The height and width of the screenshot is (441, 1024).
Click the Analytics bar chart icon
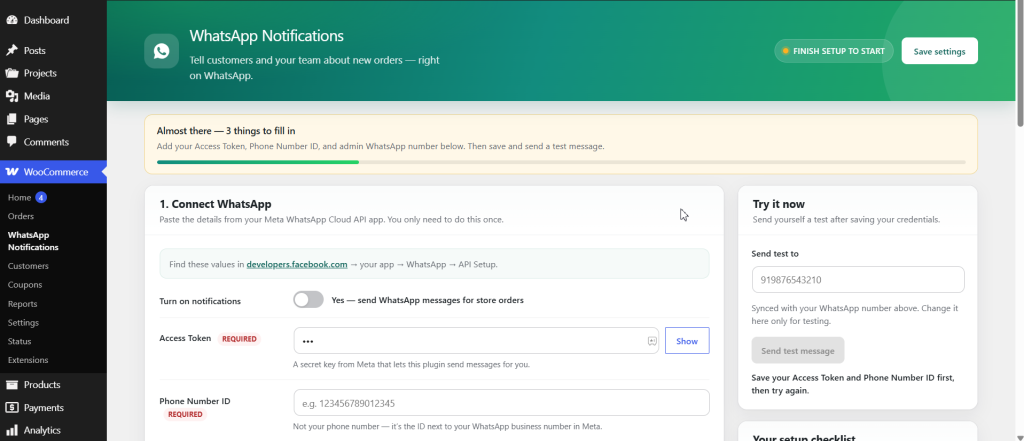pos(12,431)
